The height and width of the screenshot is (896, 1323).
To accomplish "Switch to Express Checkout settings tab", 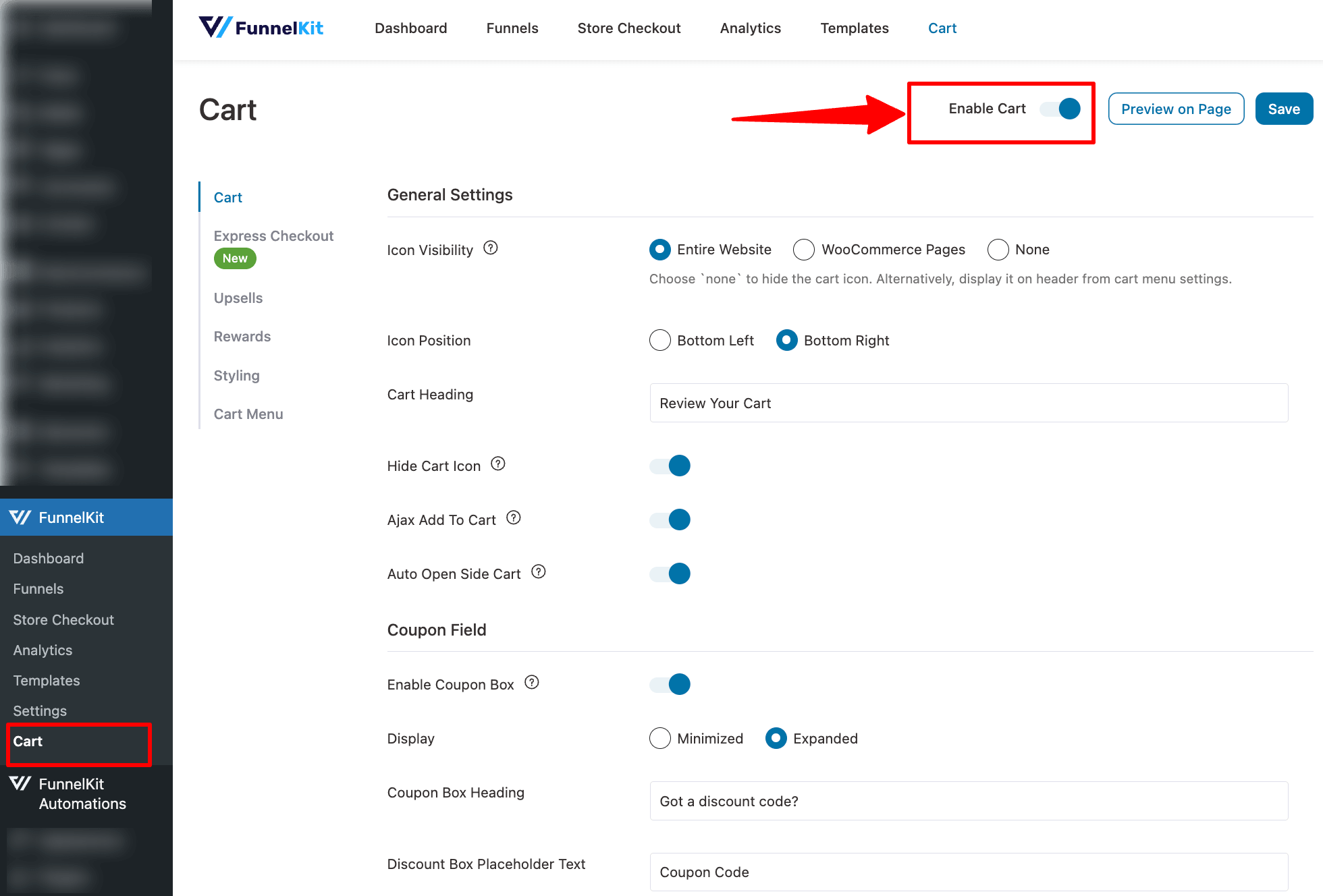I will [x=273, y=236].
